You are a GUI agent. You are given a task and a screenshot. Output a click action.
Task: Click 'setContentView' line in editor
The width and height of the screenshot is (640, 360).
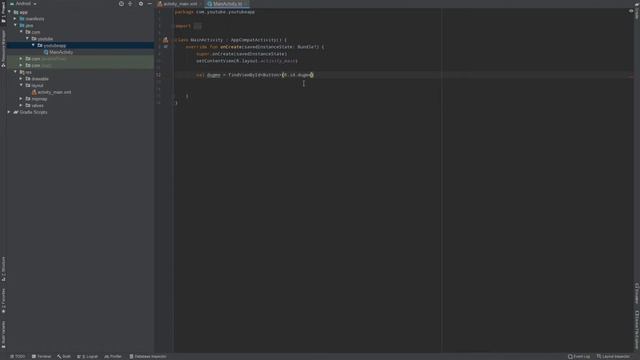[247, 61]
